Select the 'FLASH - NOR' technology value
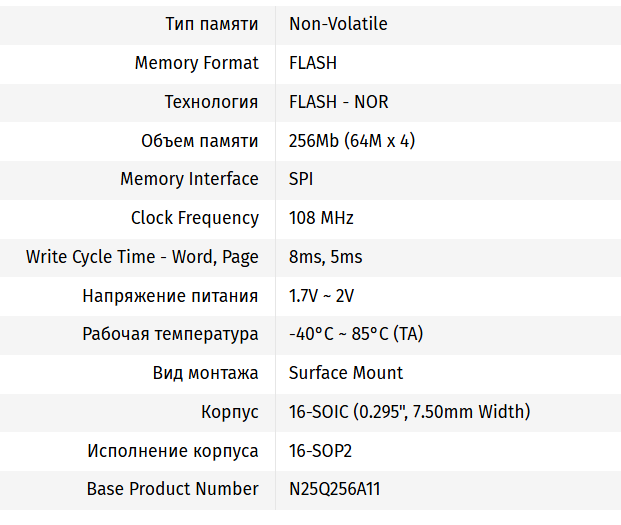 point(338,102)
